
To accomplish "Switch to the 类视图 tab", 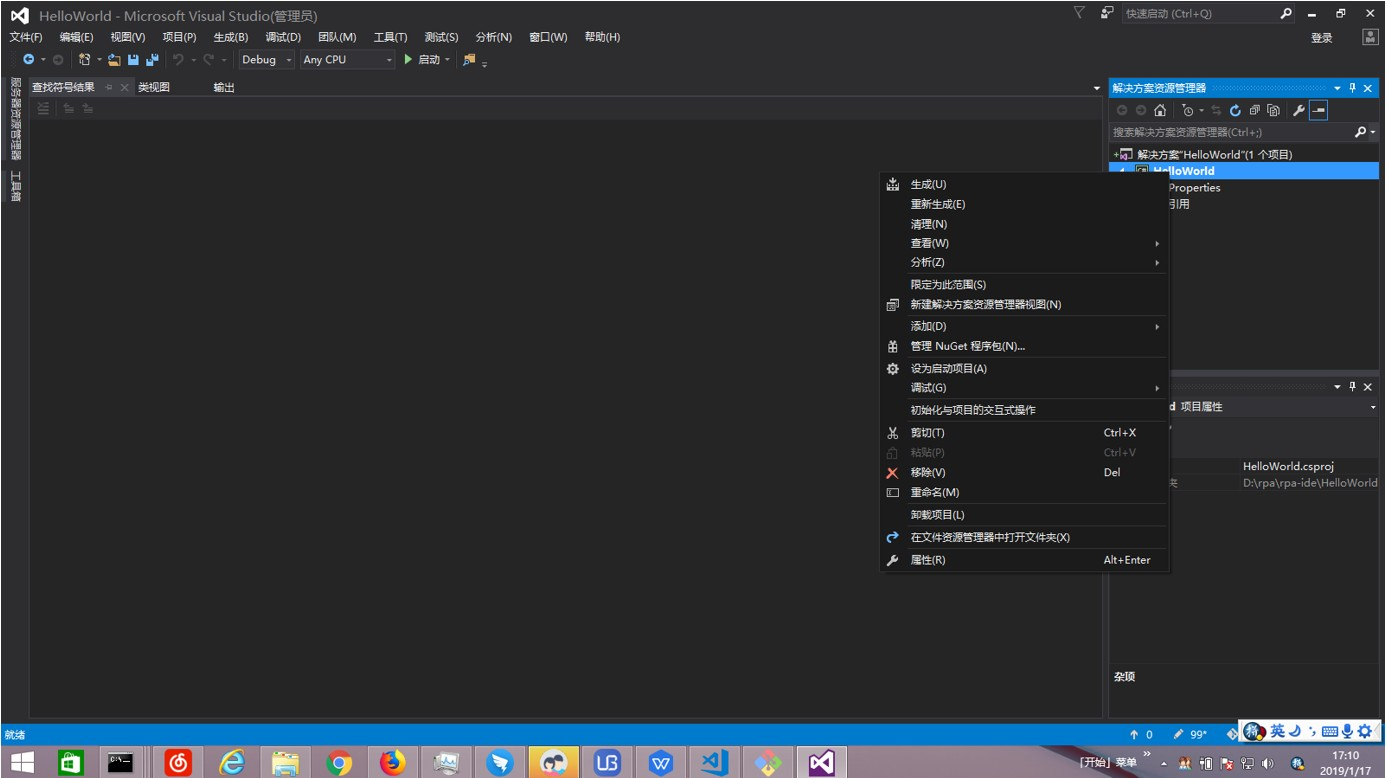I will pos(154,88).
